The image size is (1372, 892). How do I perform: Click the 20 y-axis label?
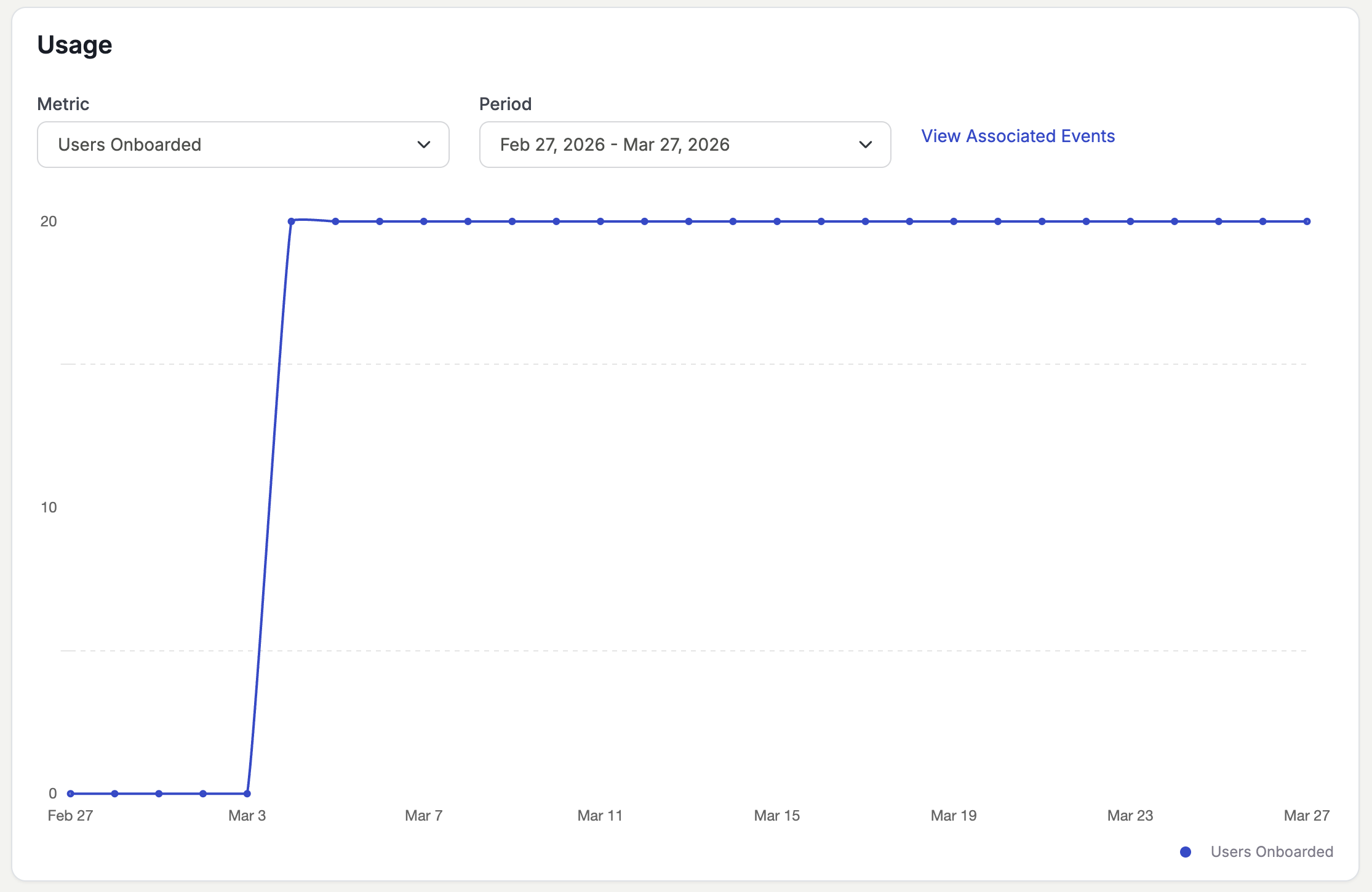pyautogui.click(x=49, y=221)
